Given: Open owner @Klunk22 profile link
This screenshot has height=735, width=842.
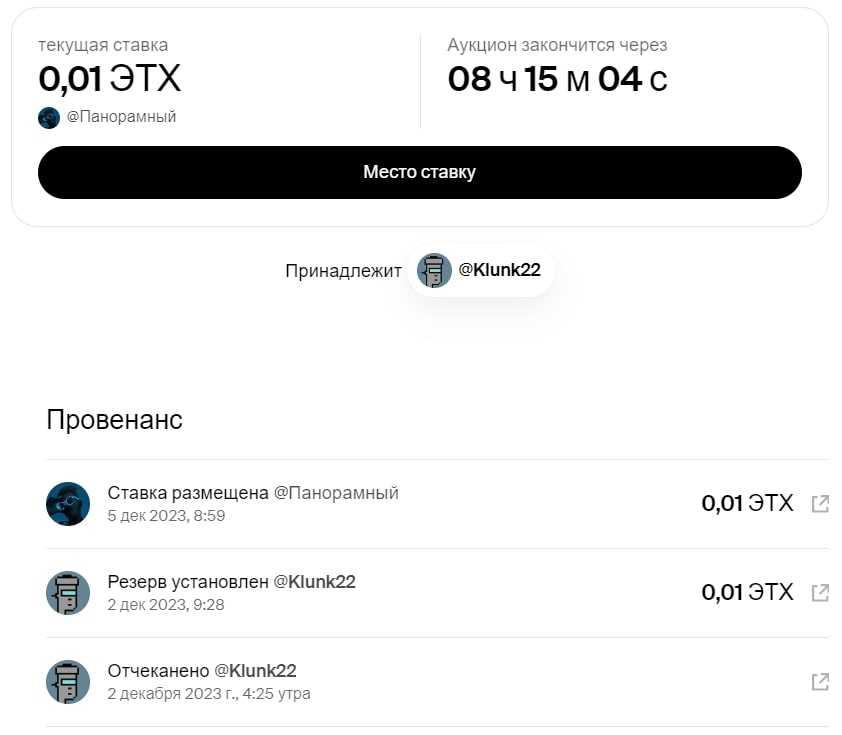Looking at the screenshot, I should [x=499, y=270].
